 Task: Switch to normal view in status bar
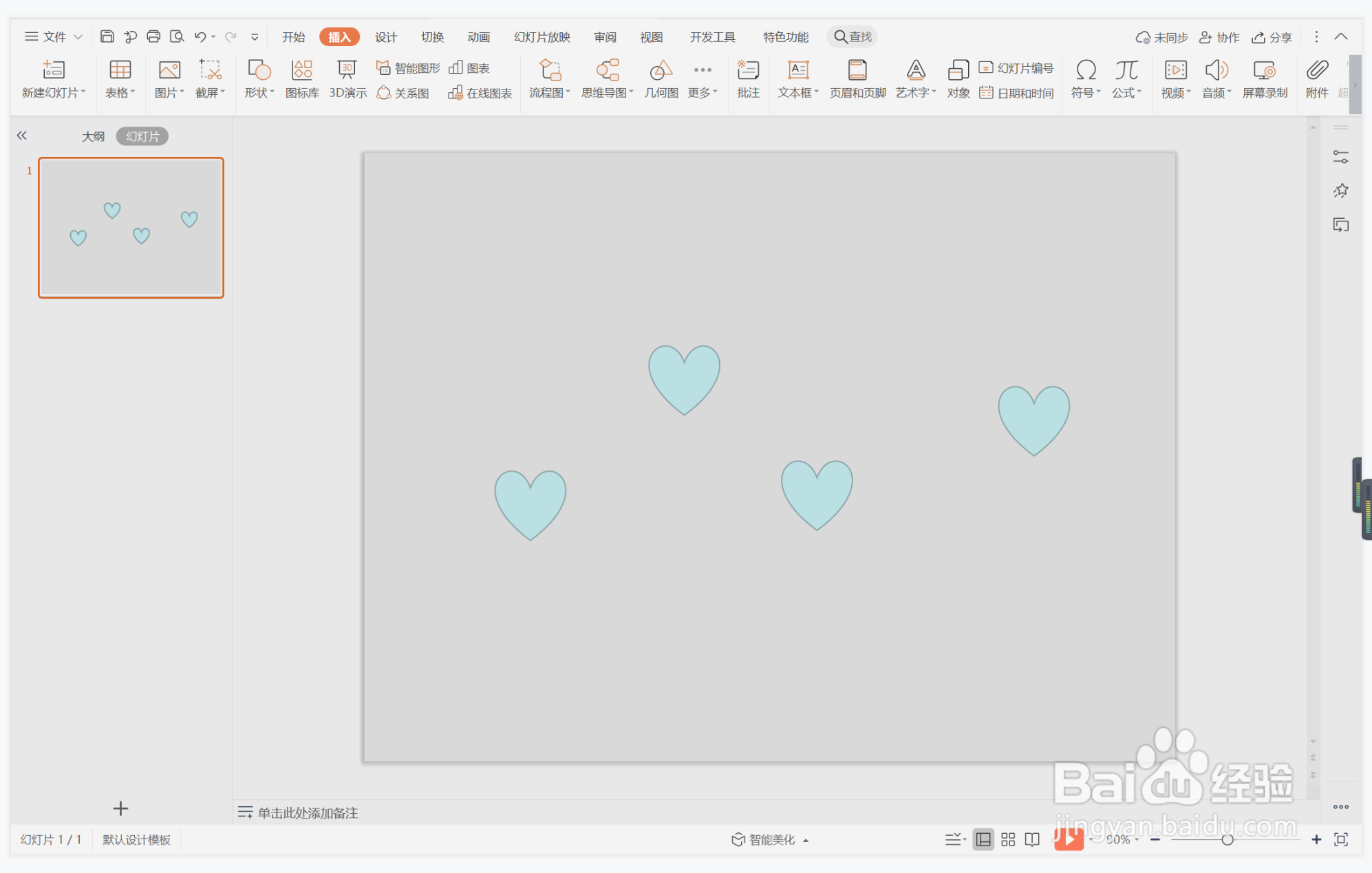(983, 839)
